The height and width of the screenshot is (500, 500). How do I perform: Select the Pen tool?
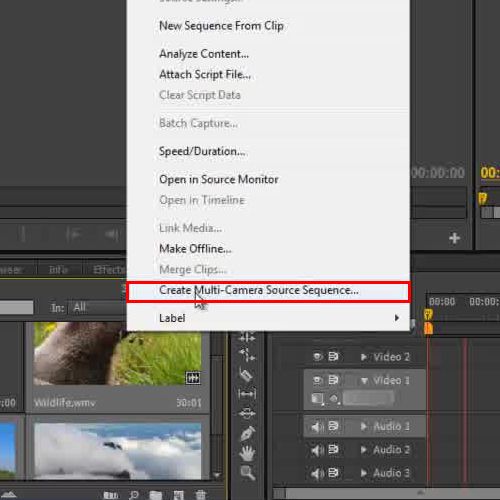point(247,433)
